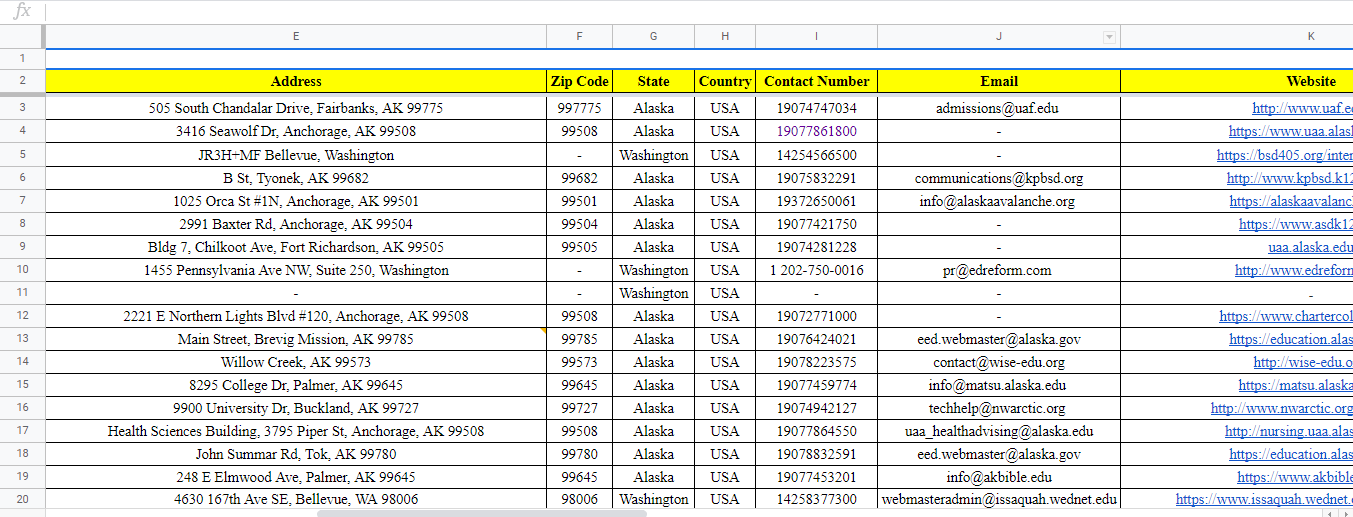Viewport: 1353px width, 517px height.
Task: Select column K header
Action: click(x=1236, y=36)
